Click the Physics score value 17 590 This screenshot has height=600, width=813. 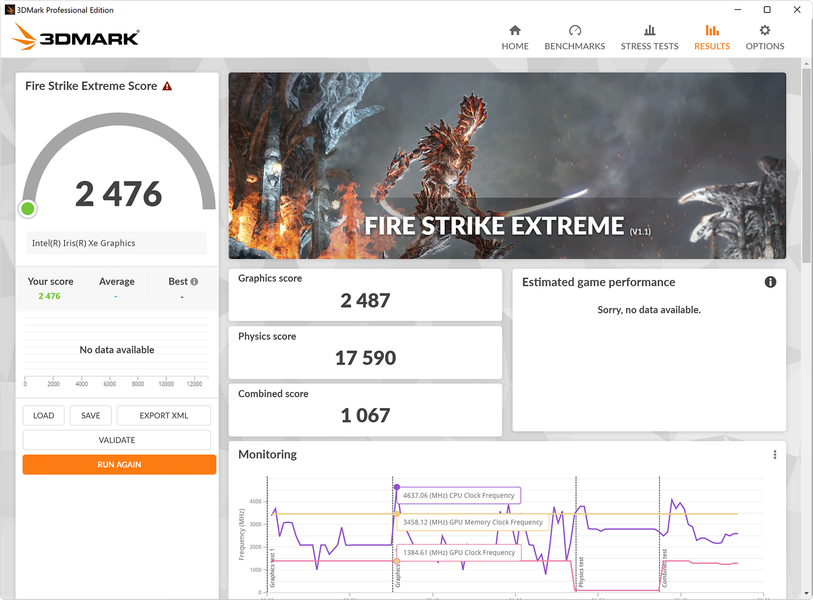point(365,358)
